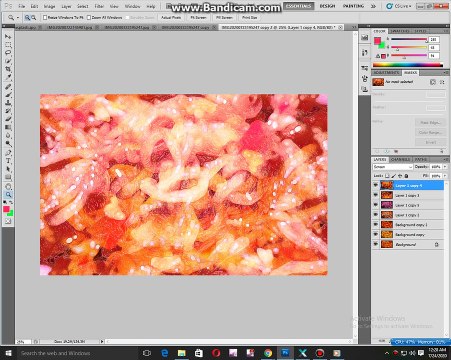
Task: Switch to the Adjustments tab
Action: coord(386,72)
